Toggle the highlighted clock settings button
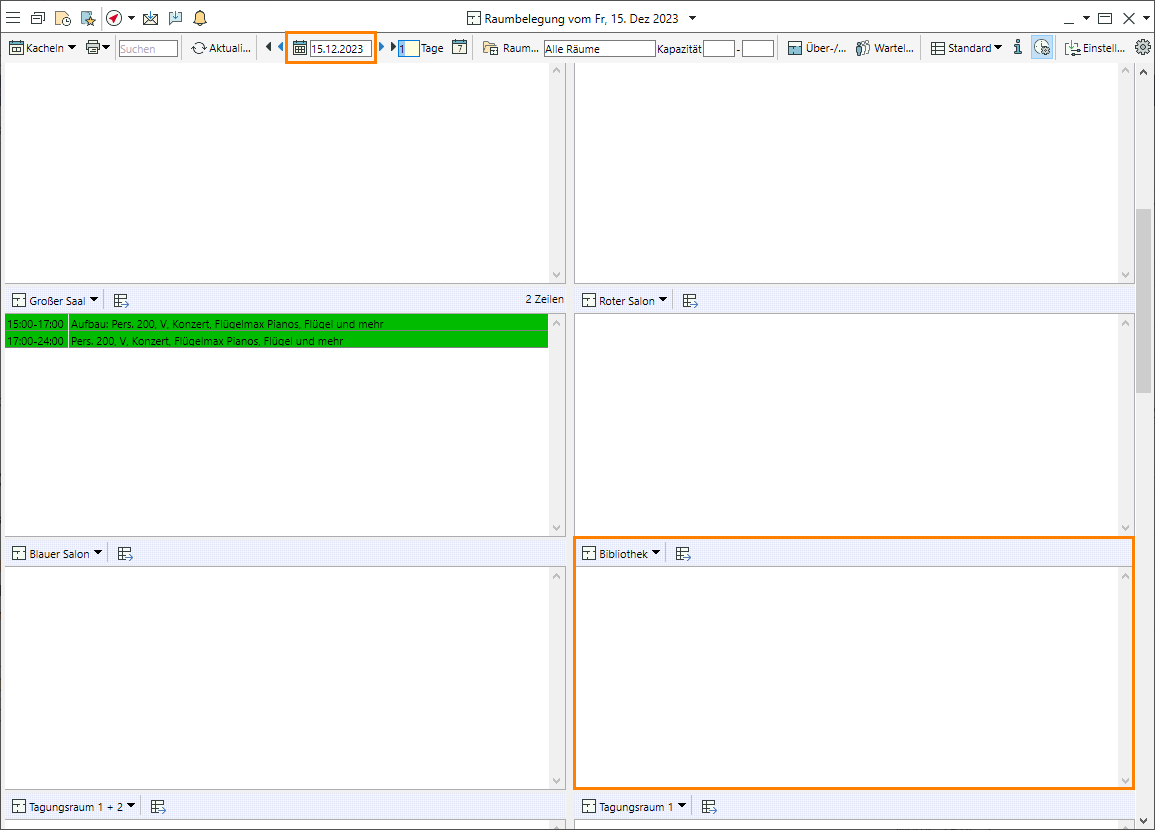 pyautogui.click(x=1042, y=48)
